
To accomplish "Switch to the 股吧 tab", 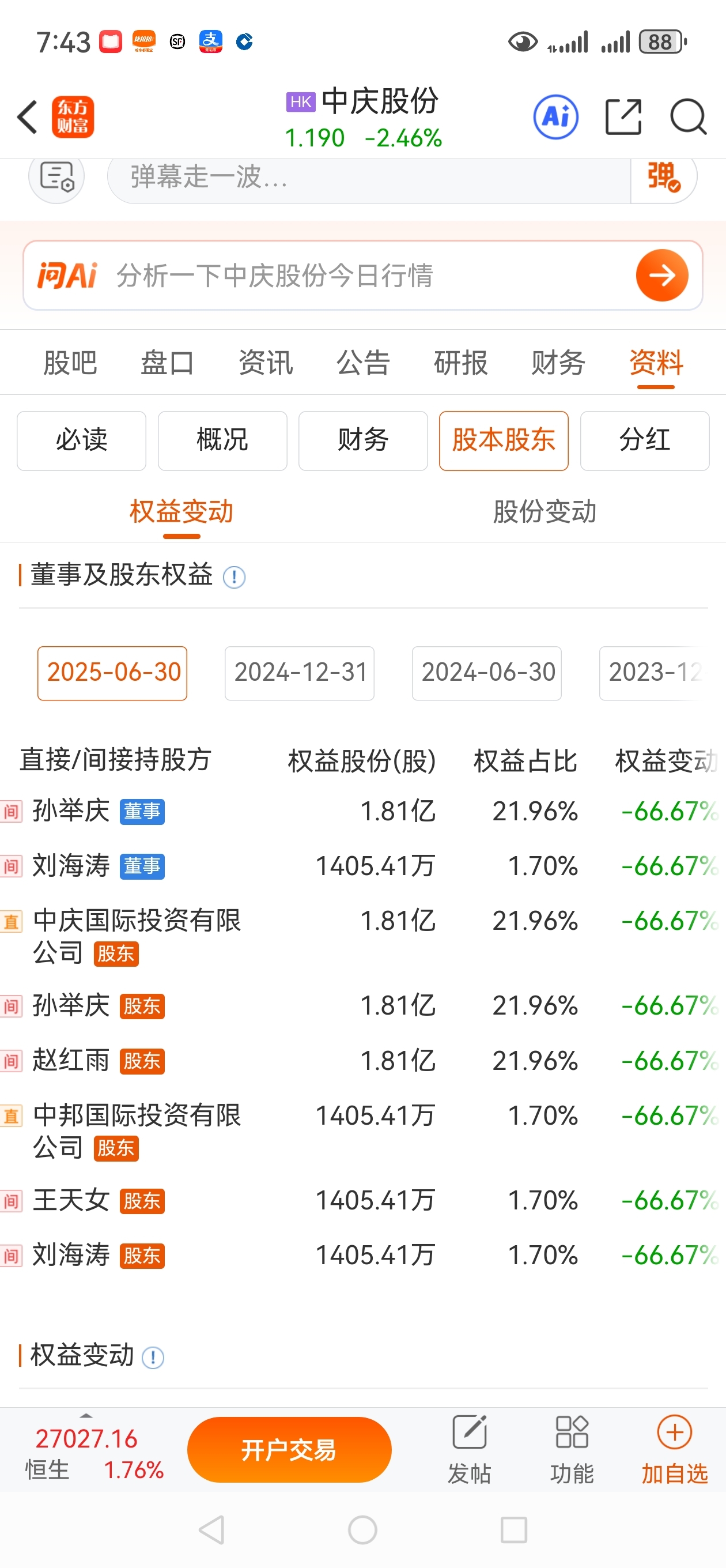I will pos(70,363).
